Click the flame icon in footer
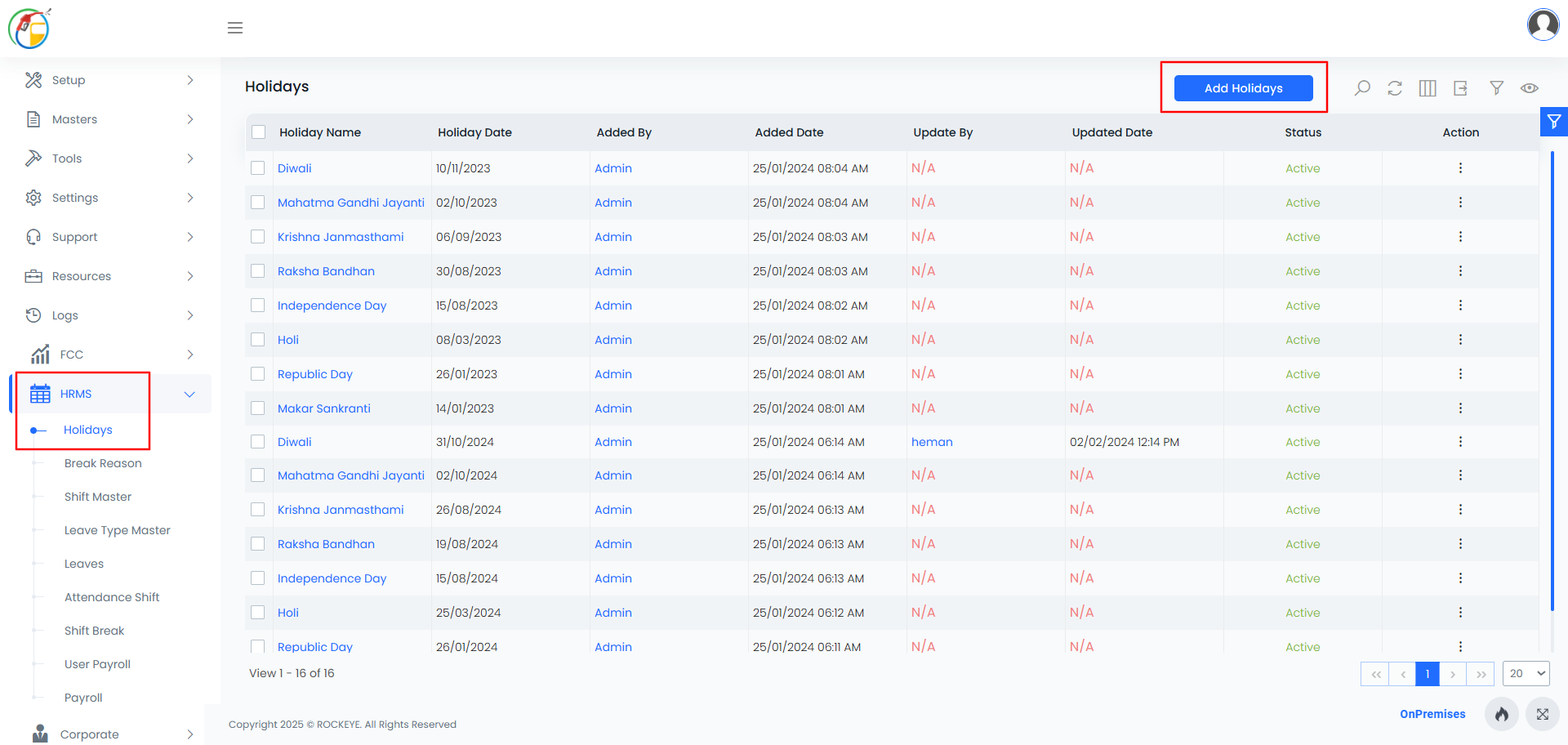The image size is (1568, 745). pyautogui.click(x=1502, y=714)
